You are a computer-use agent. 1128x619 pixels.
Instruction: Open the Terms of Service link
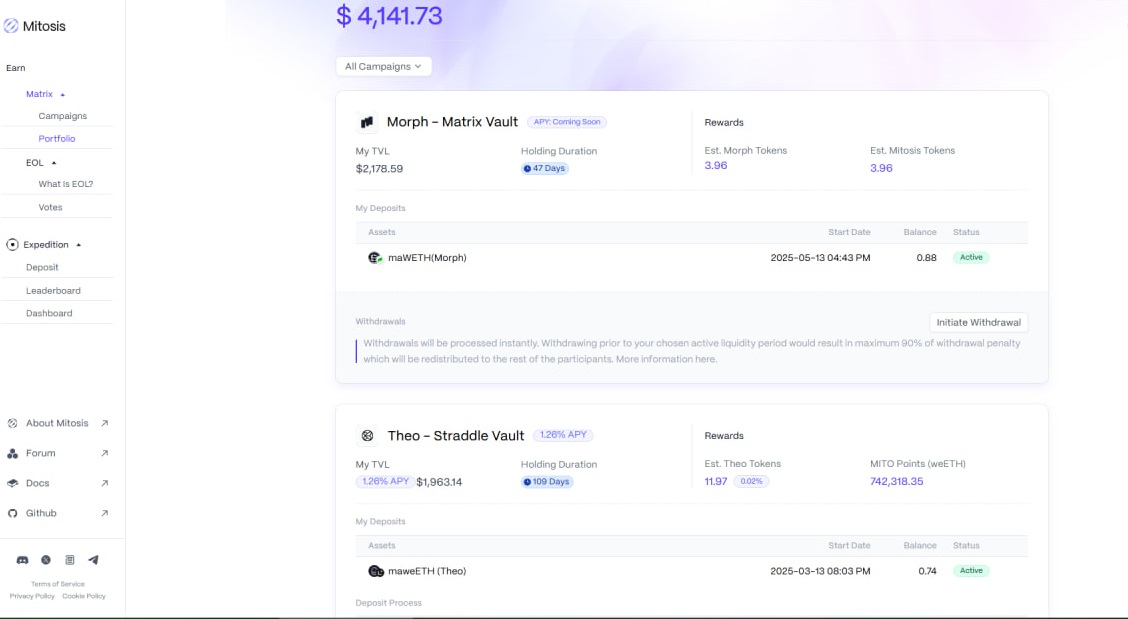click(x=58, y=584)
